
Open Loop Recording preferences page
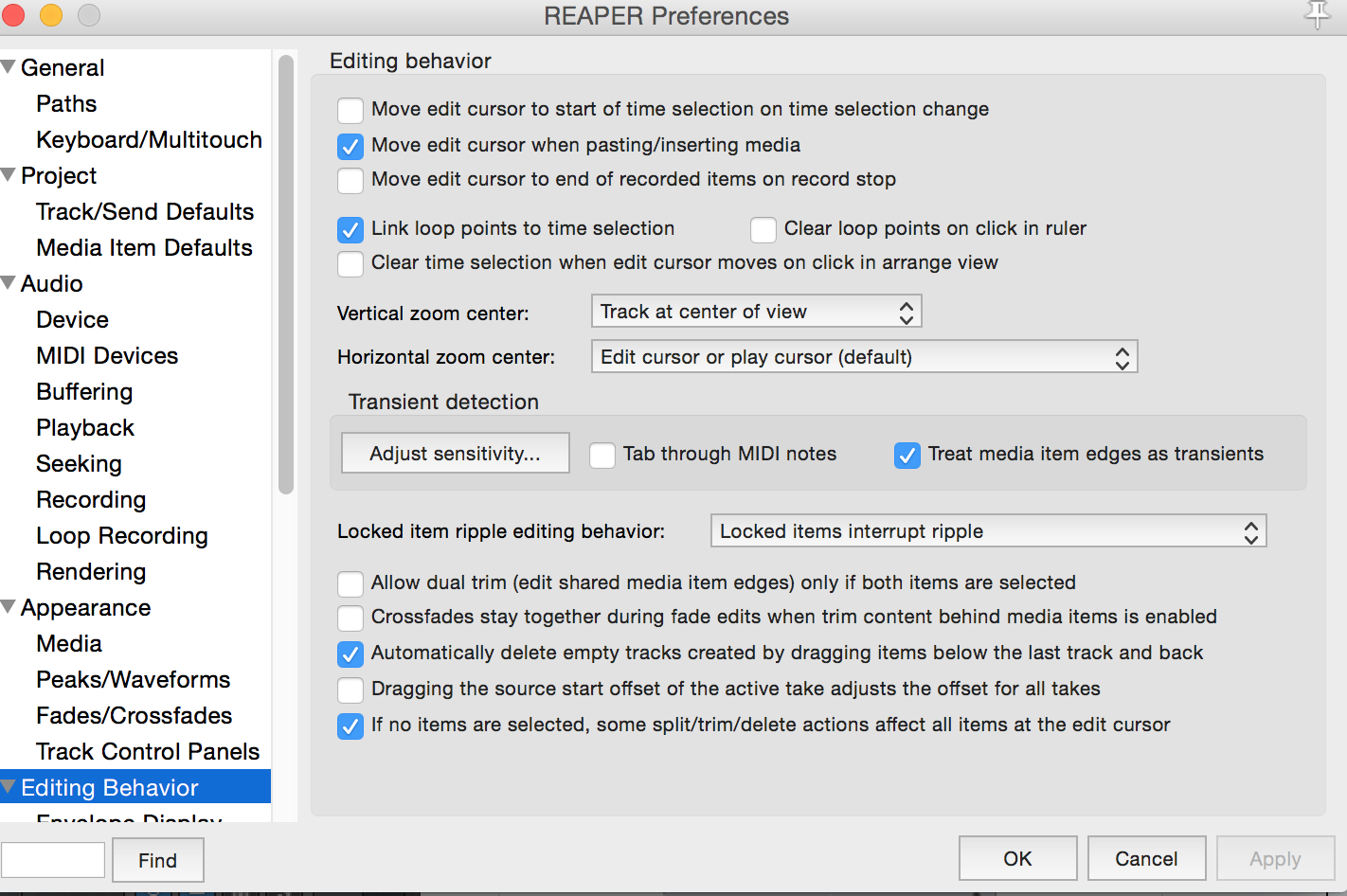point(122,536)
